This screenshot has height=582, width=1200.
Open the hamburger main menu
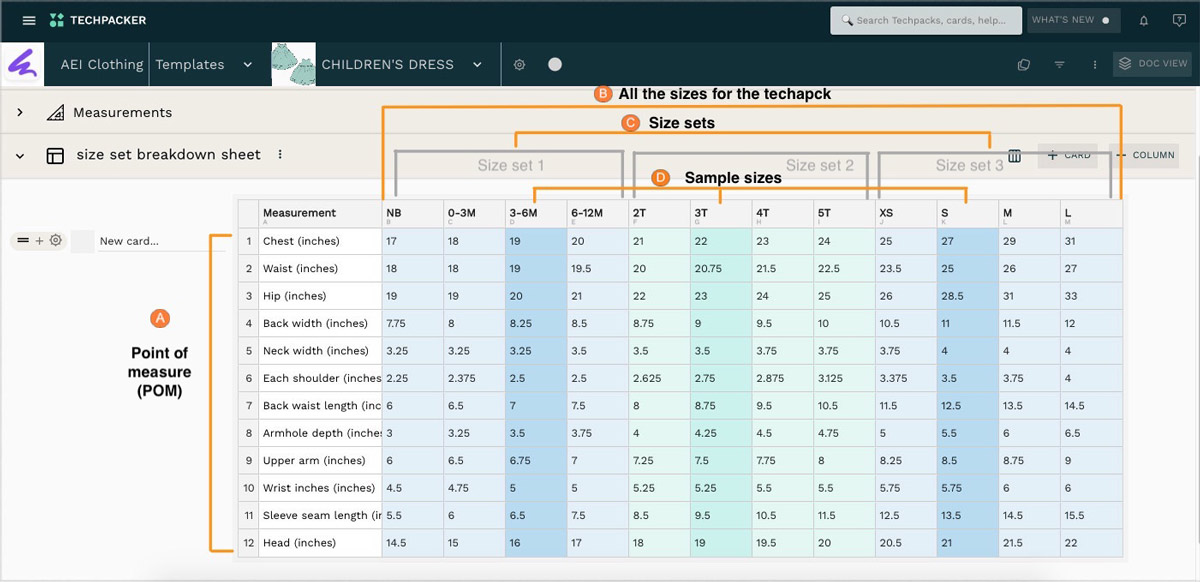tap(29, 20)
